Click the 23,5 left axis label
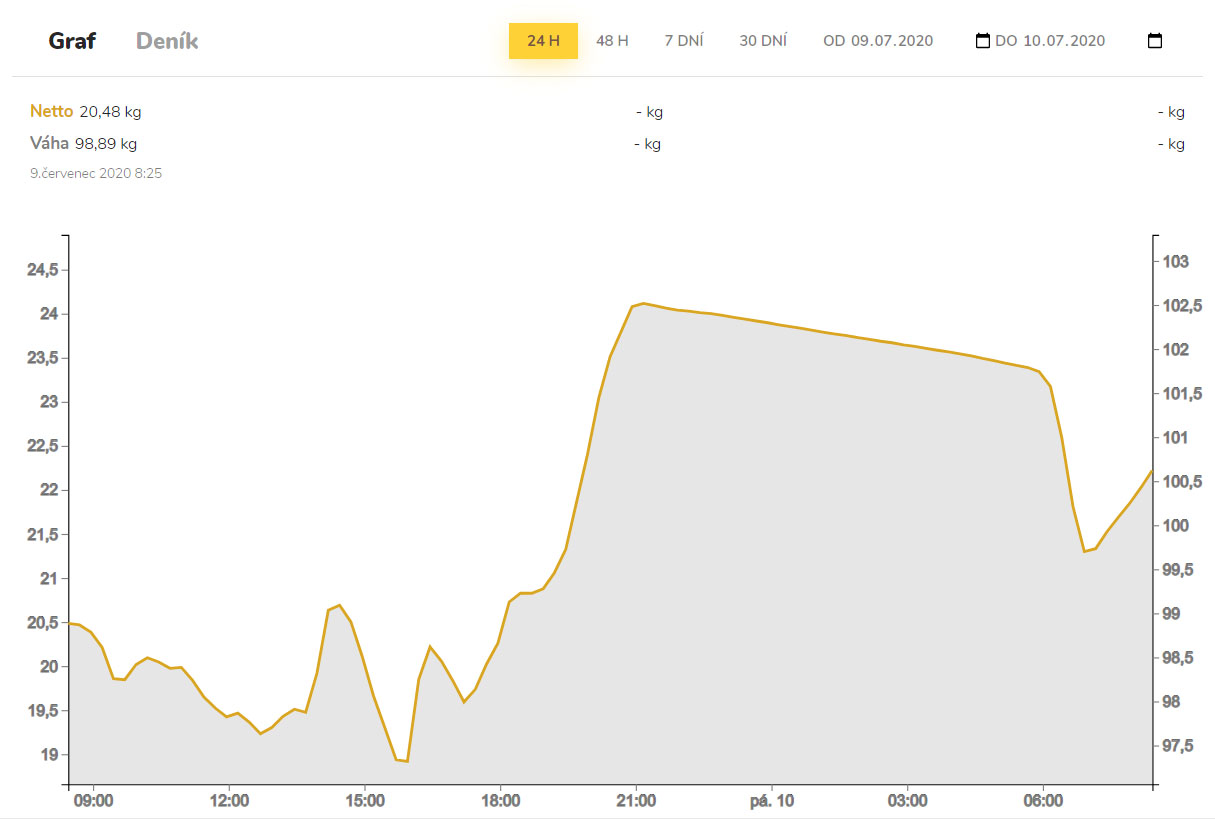 41,358
